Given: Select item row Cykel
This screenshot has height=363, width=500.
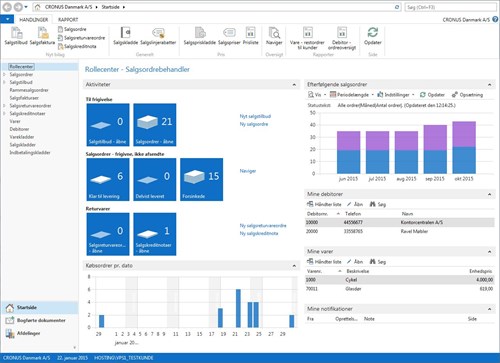Looking at the screenshot, I should click(400, 280).
